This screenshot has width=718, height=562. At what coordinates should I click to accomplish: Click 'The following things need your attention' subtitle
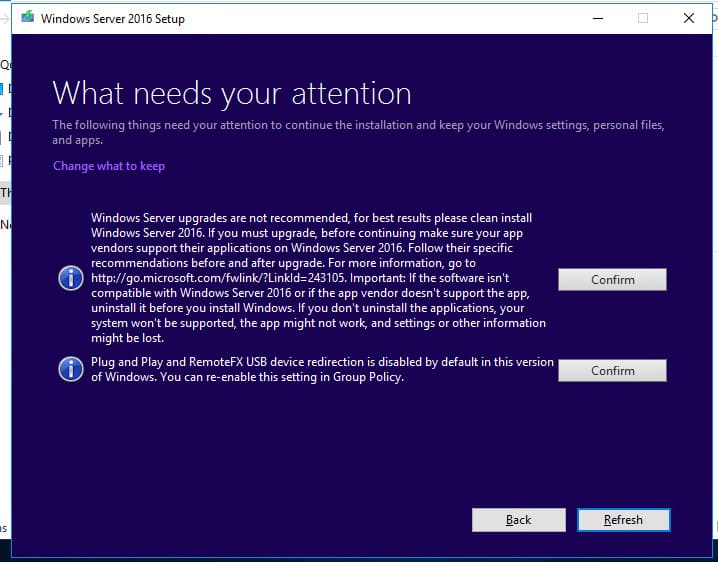point(358,132)
